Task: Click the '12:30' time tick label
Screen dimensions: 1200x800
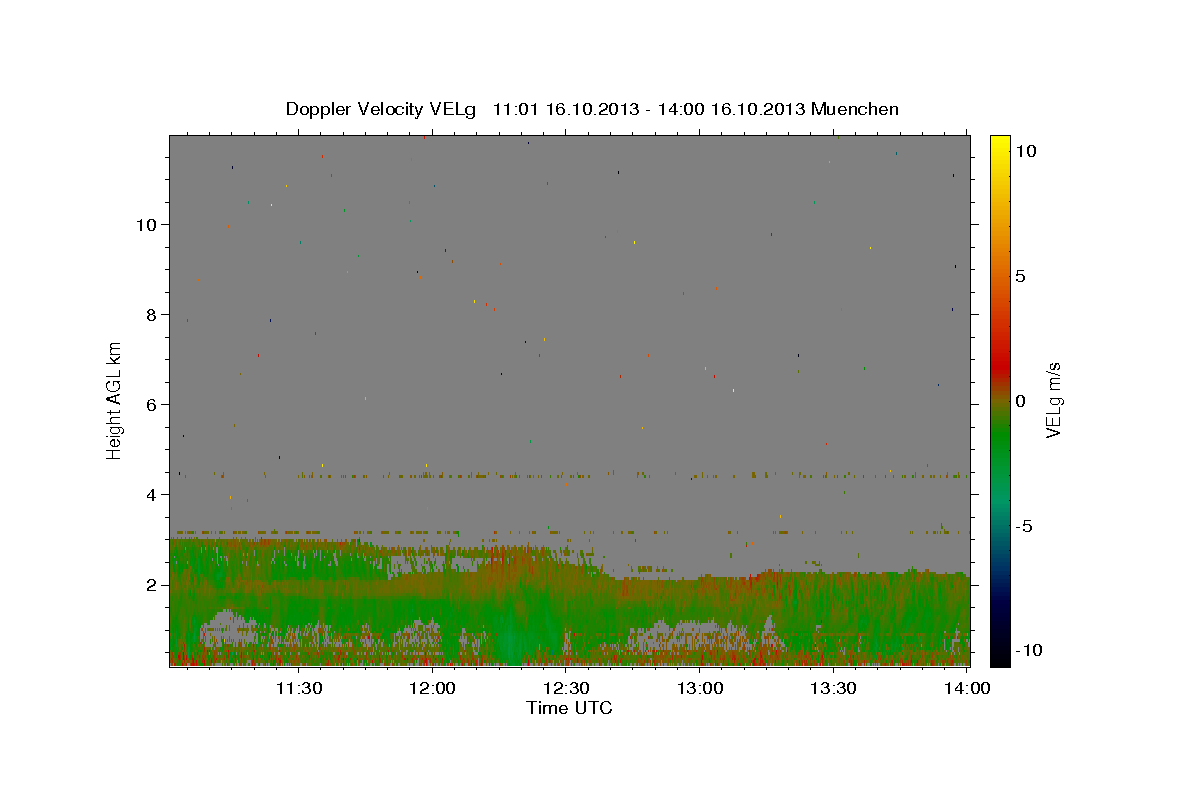Action: [x=566, y=688]
